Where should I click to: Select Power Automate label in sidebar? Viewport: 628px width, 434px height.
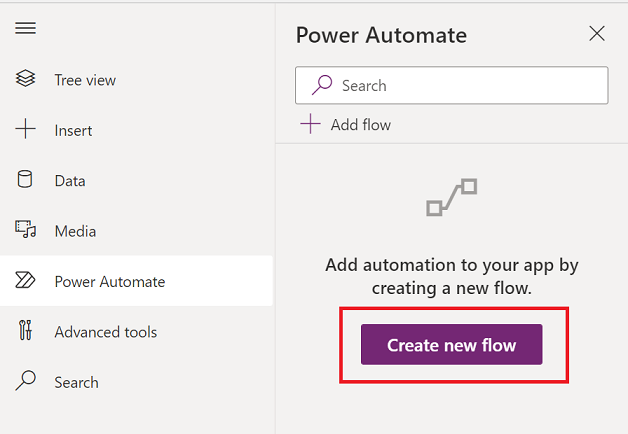click(x=110, y=282)
